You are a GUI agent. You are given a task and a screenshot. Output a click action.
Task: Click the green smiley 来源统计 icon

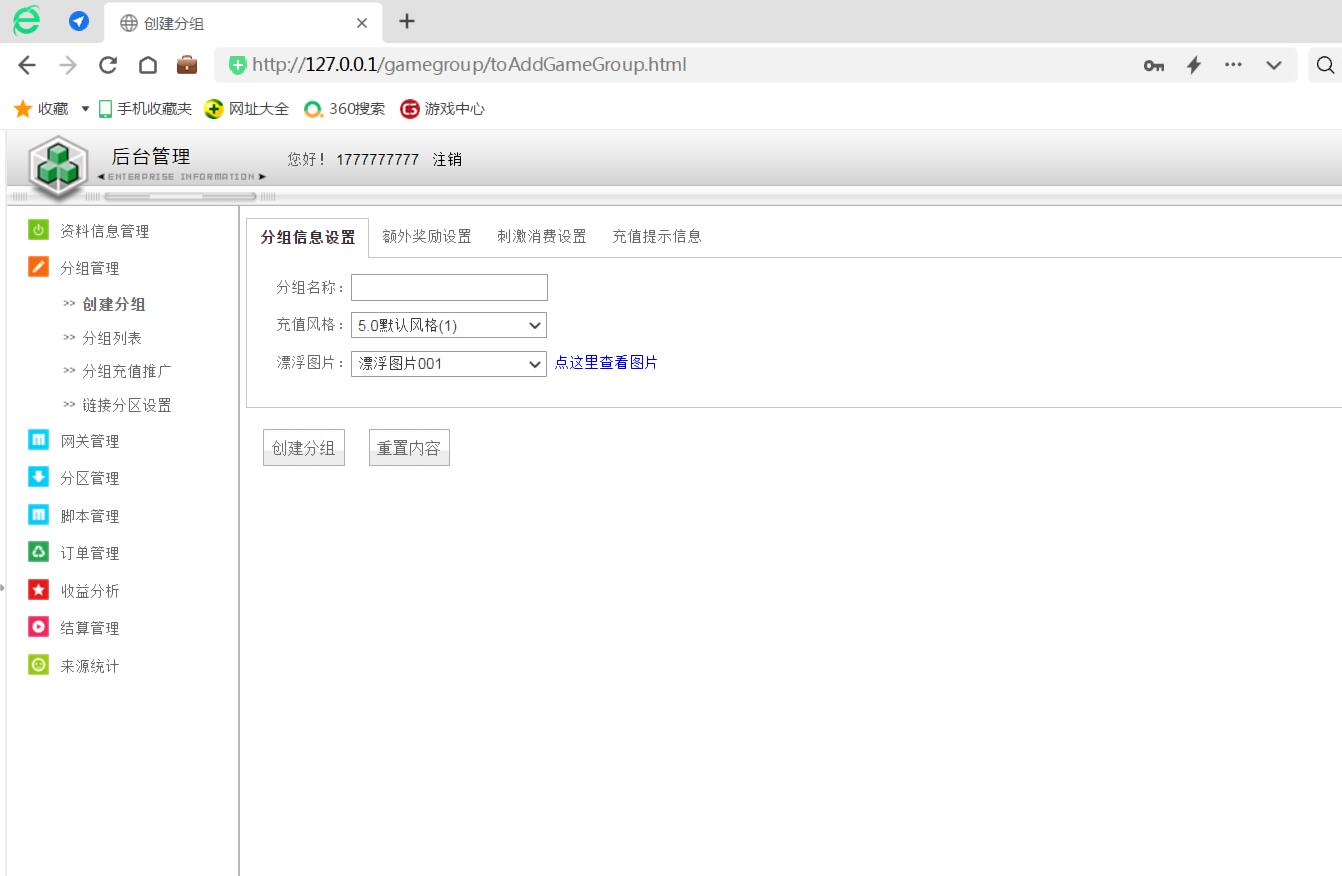pos(38,665)
